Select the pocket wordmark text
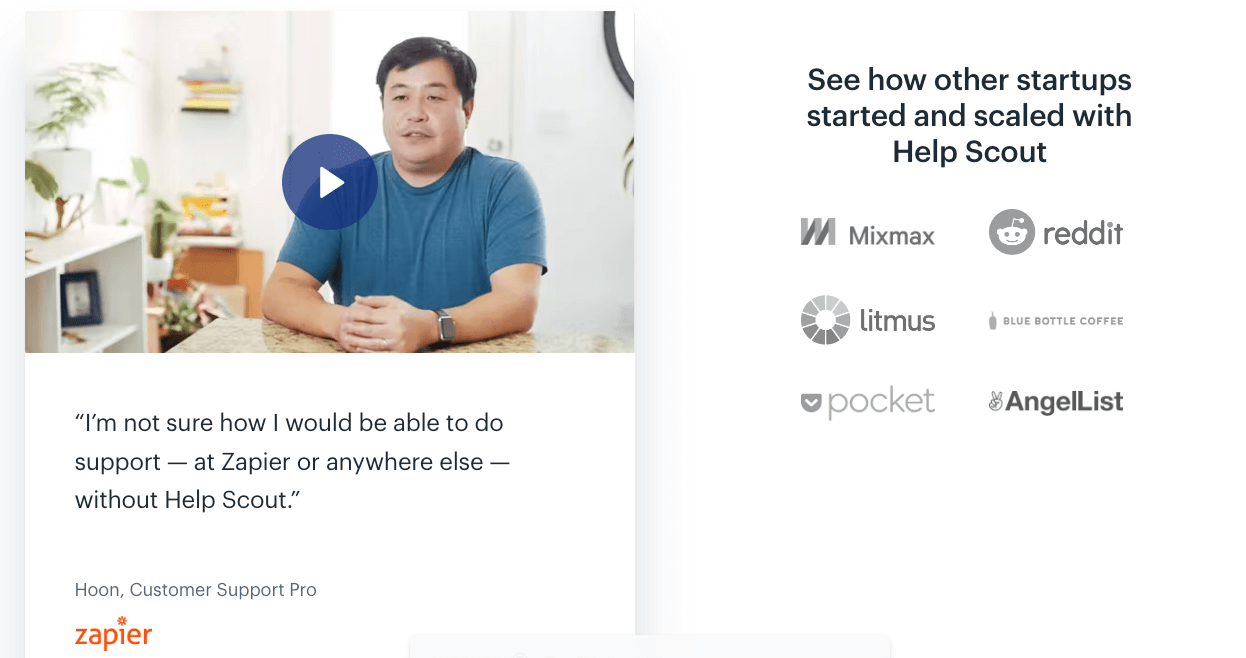Image resolution: width=1246 pixels, height=658 pixels. [881, 402]
